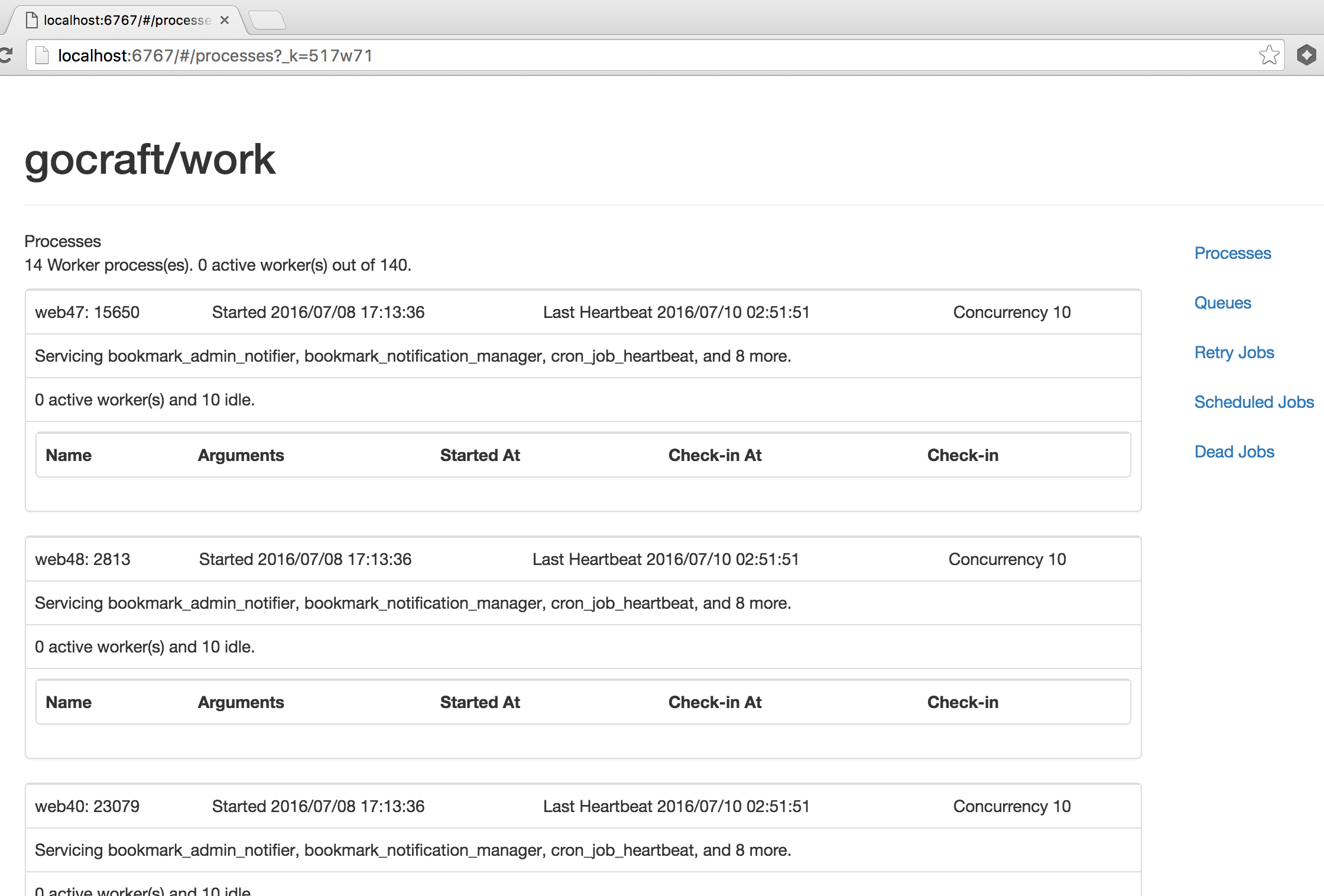Click Started At column header in web47 table

pyautogui.click(x=479, y=455)
